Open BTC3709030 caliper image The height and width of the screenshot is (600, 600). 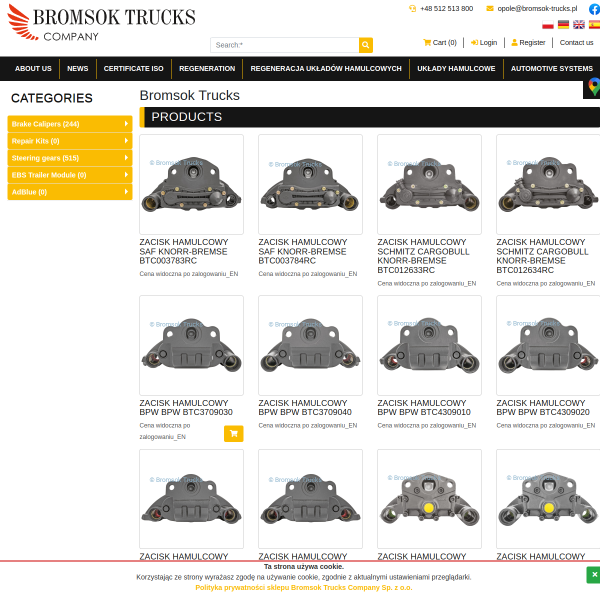191,346
